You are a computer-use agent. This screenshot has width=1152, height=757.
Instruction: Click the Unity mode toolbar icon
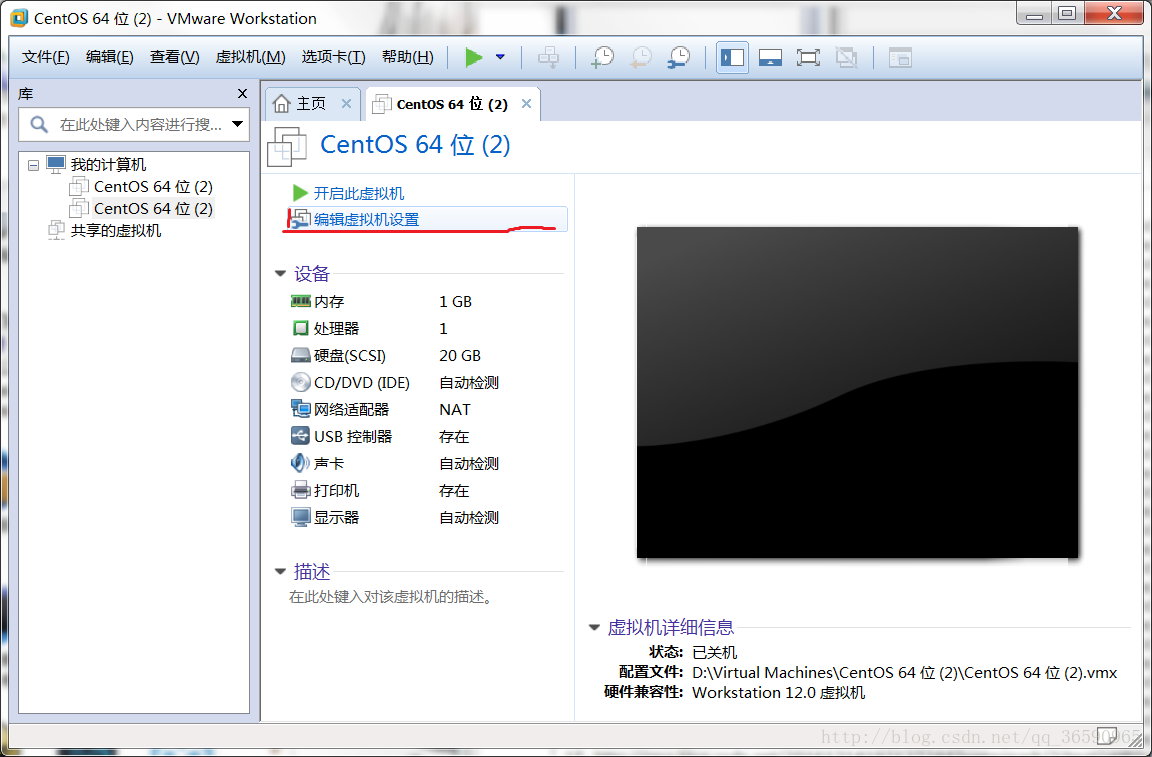pyautogui.click(x=846, y=57)
